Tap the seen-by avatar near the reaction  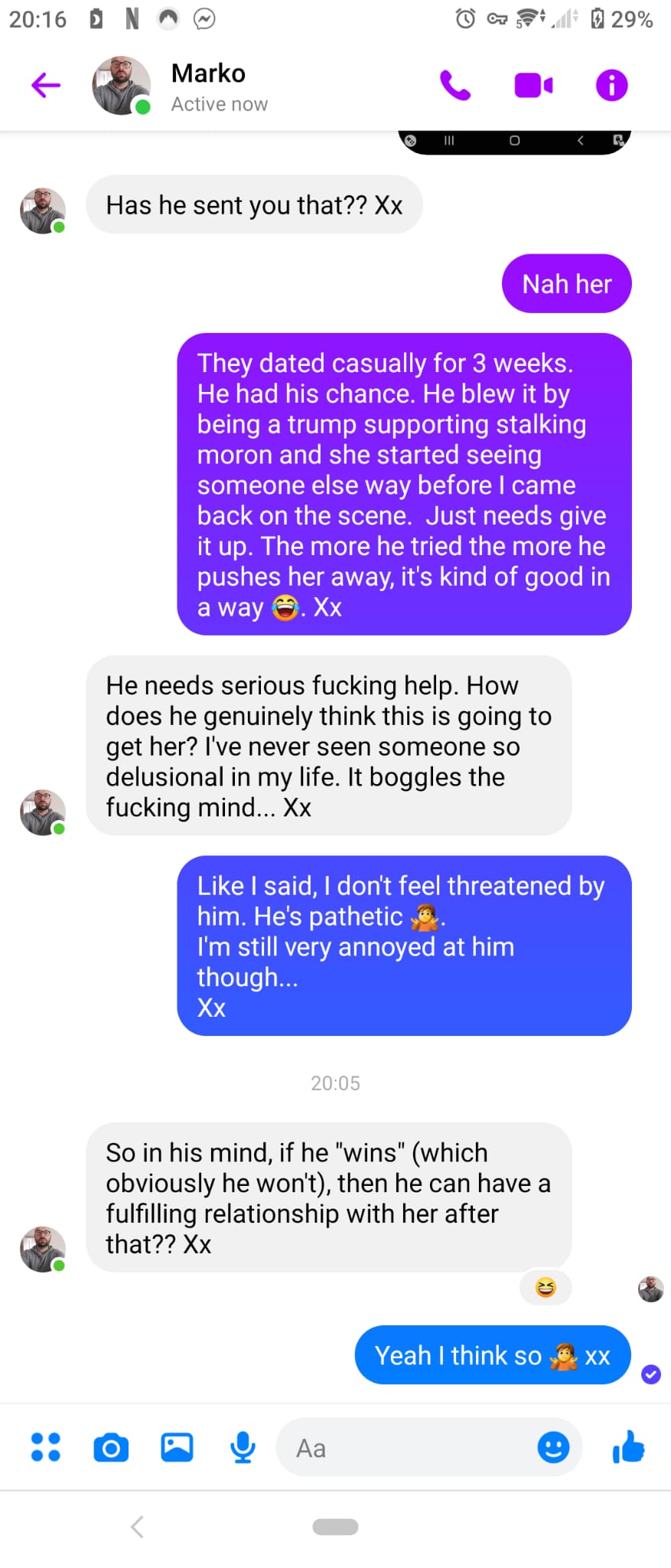(x=651, y=1289)
